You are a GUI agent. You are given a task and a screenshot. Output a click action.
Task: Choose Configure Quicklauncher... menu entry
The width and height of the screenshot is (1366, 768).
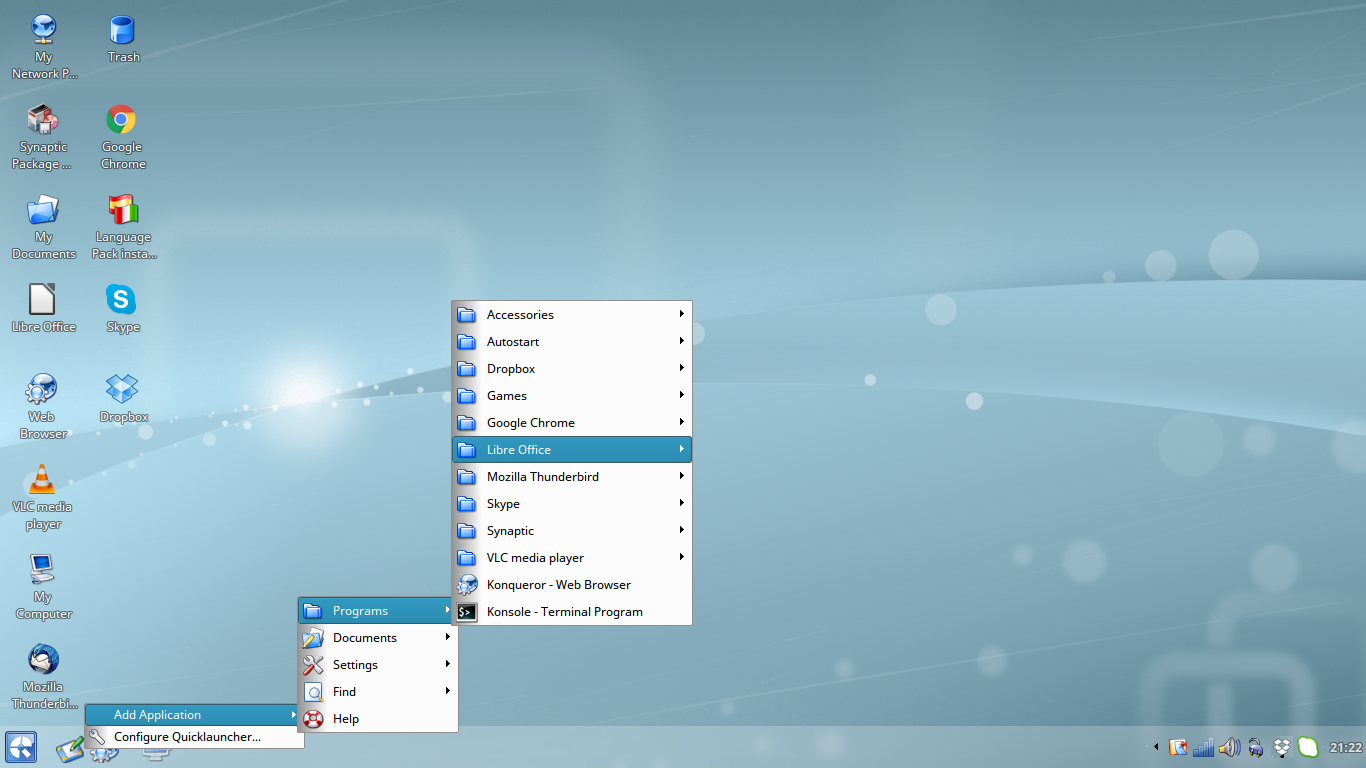194,737
